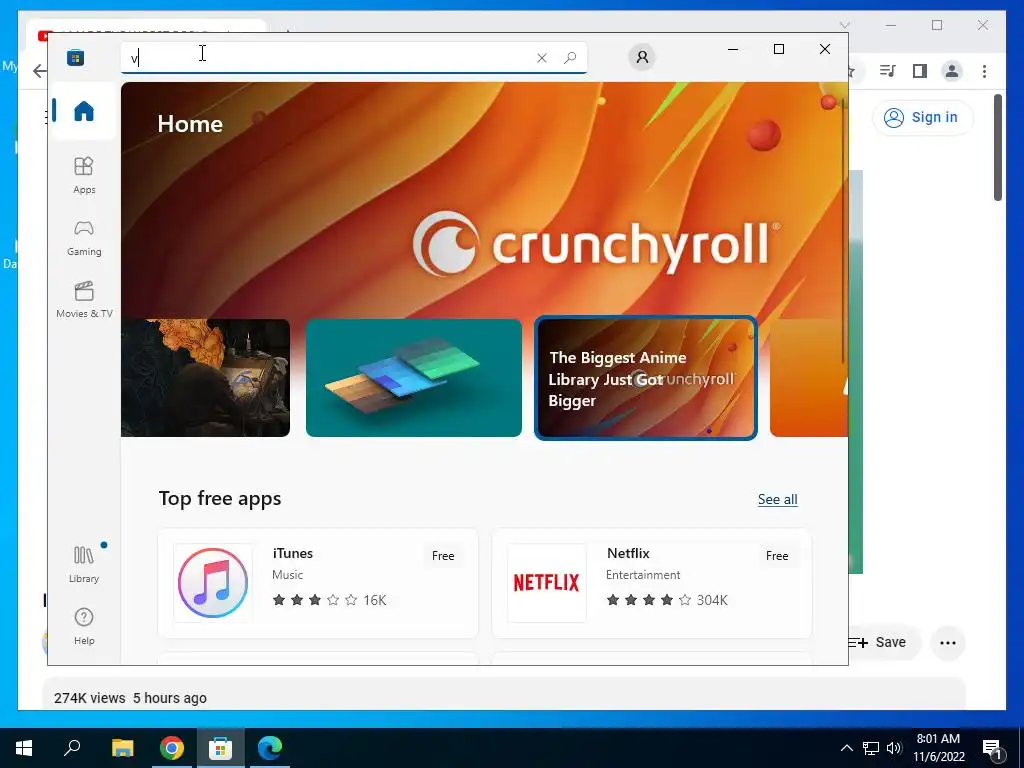Viewport: 1024px width, 768px height.
Task: Expand the Chrome tab search chevron
Action: tap(844, 25)
